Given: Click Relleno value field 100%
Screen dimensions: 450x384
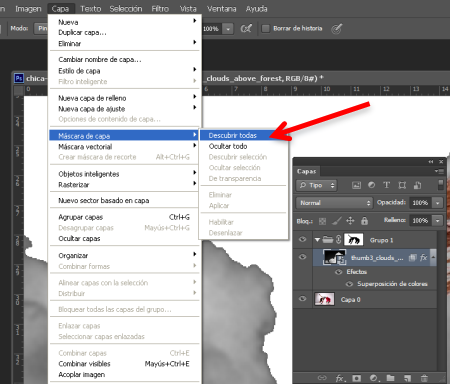Looking at the screenshot, I should coord(421,220).
